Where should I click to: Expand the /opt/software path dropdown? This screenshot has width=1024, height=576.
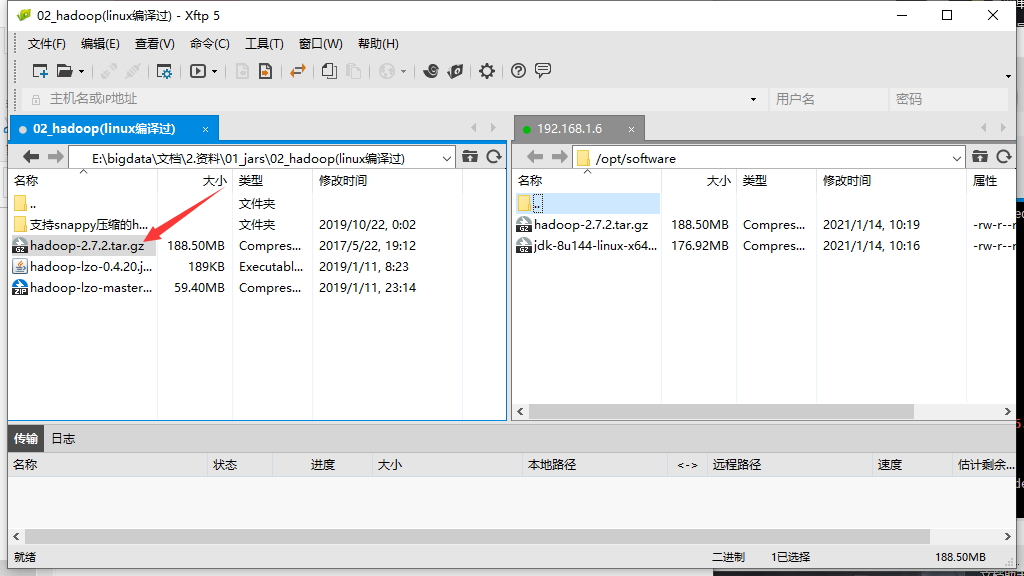click(957, 158)
